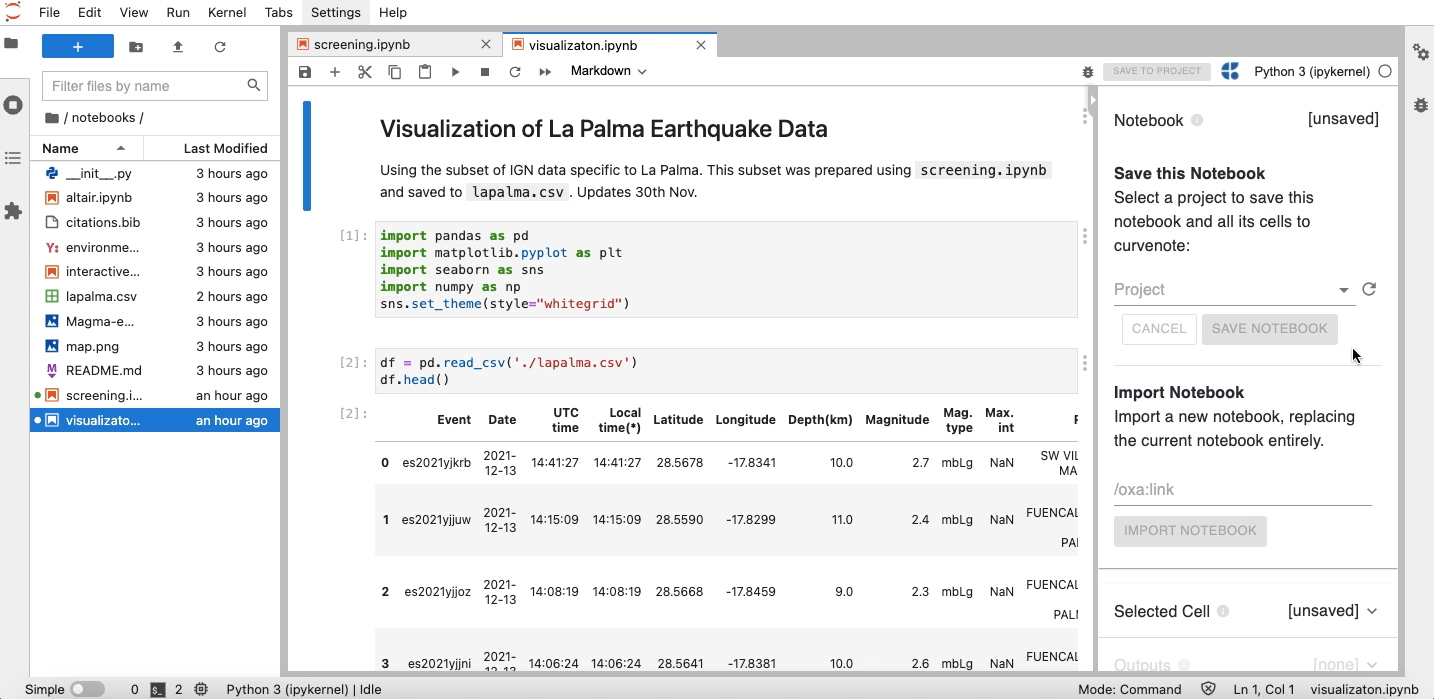Create a new folder in file browser

(x=136, y=47)
